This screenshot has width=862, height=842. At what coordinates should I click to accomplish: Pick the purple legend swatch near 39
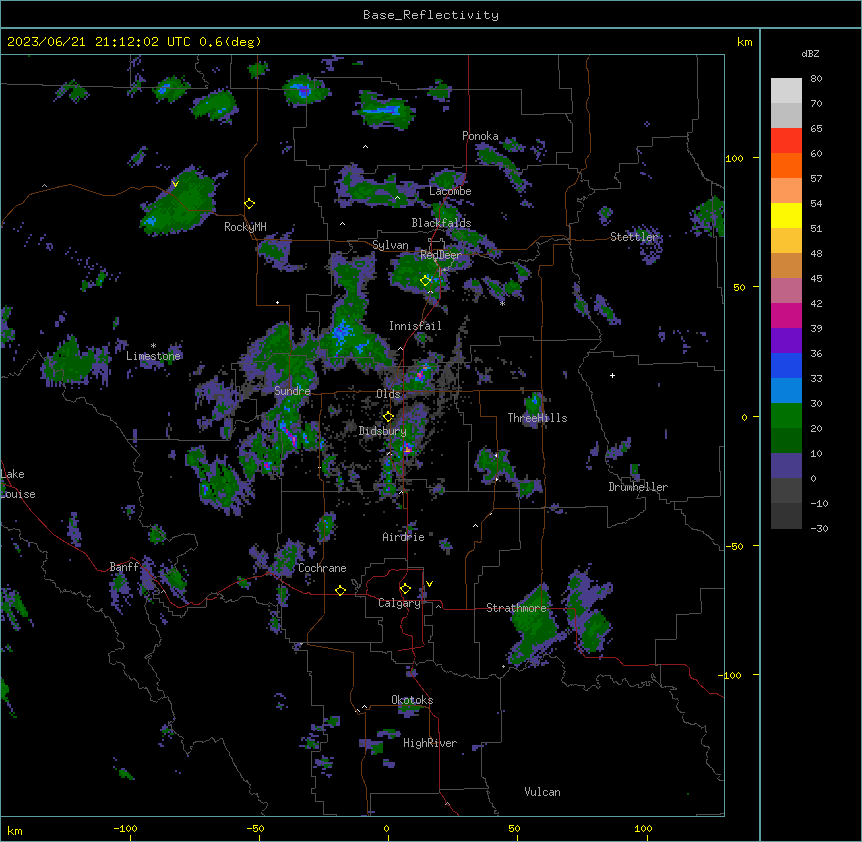coord(786,341)
